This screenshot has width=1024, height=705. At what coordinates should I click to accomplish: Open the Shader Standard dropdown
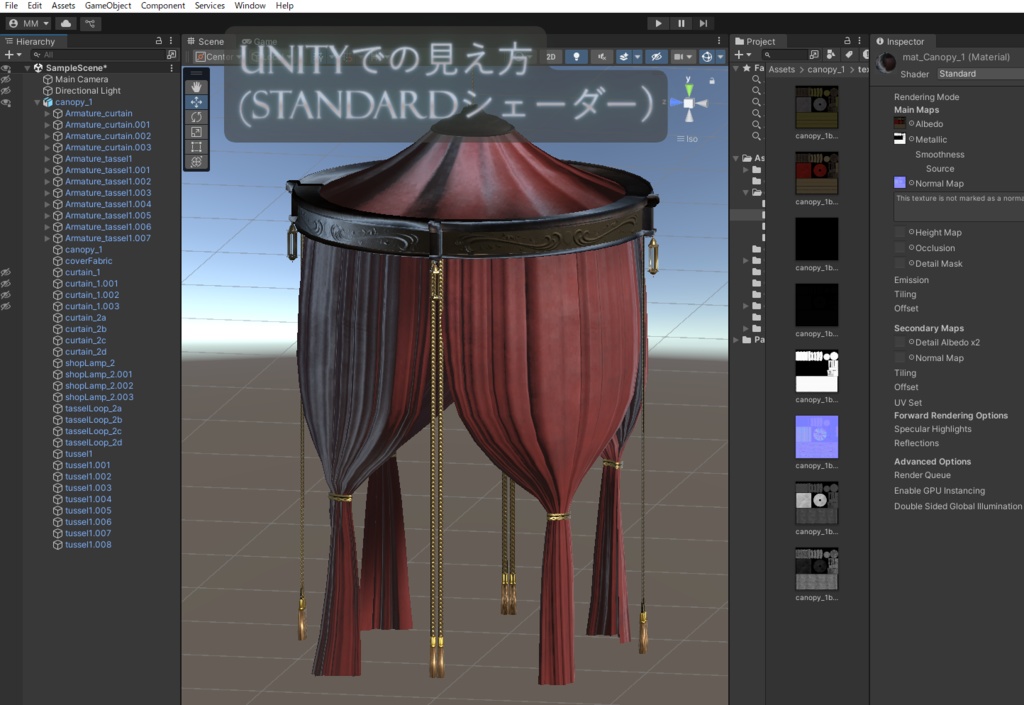click(980, 74)
